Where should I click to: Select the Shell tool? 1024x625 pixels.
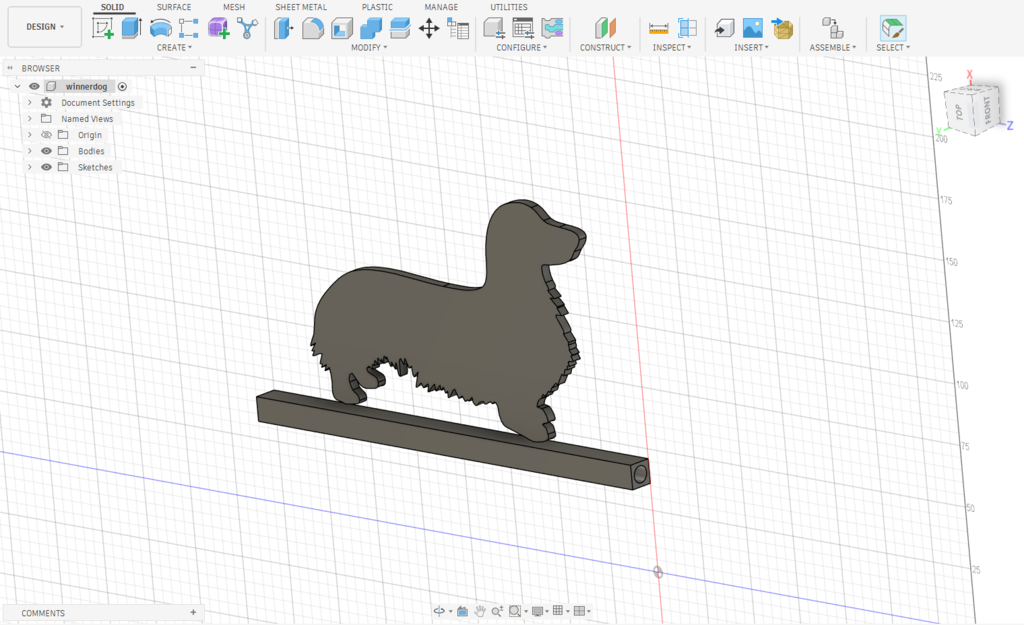coord(342,28)
